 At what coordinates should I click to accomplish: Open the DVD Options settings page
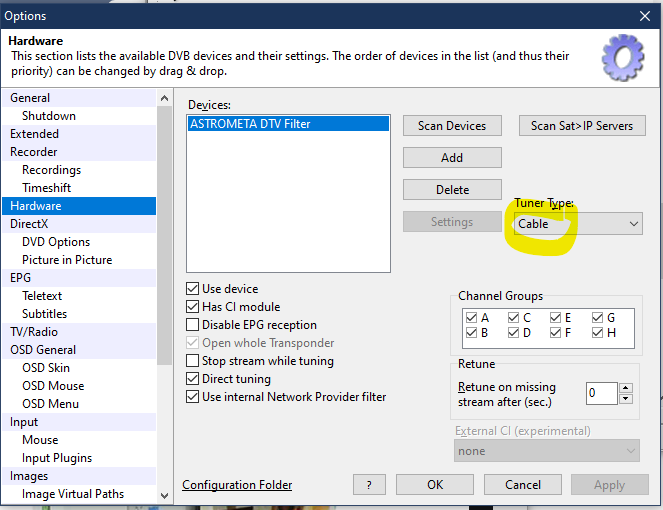(x=56, y=242)
